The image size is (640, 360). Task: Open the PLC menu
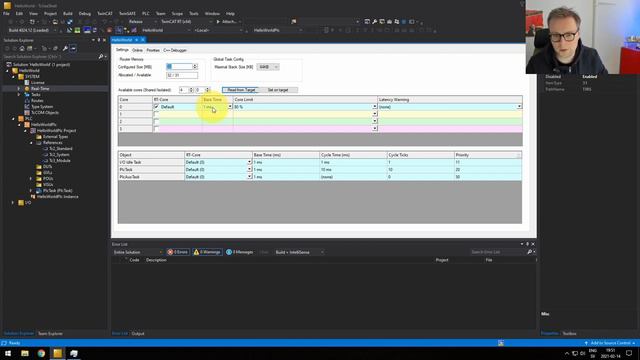[145, 13]
